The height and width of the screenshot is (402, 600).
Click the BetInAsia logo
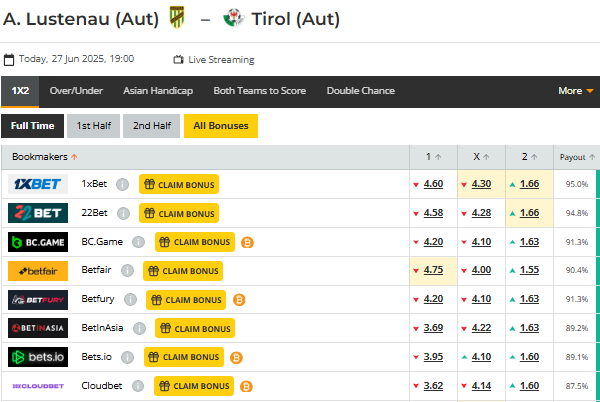tap(38, 328)
